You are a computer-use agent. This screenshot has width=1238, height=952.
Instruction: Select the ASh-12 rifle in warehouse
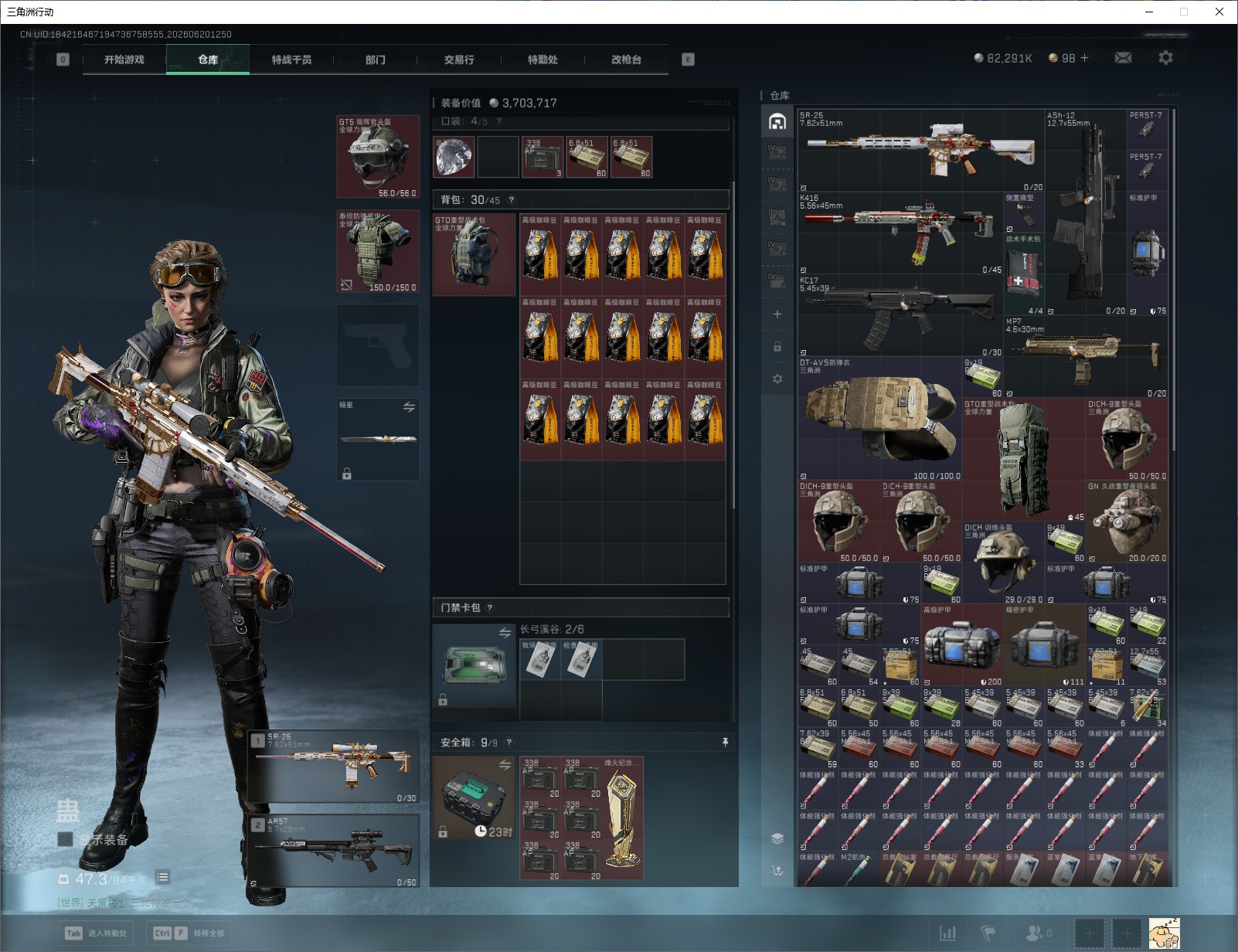click(1086, 212)
